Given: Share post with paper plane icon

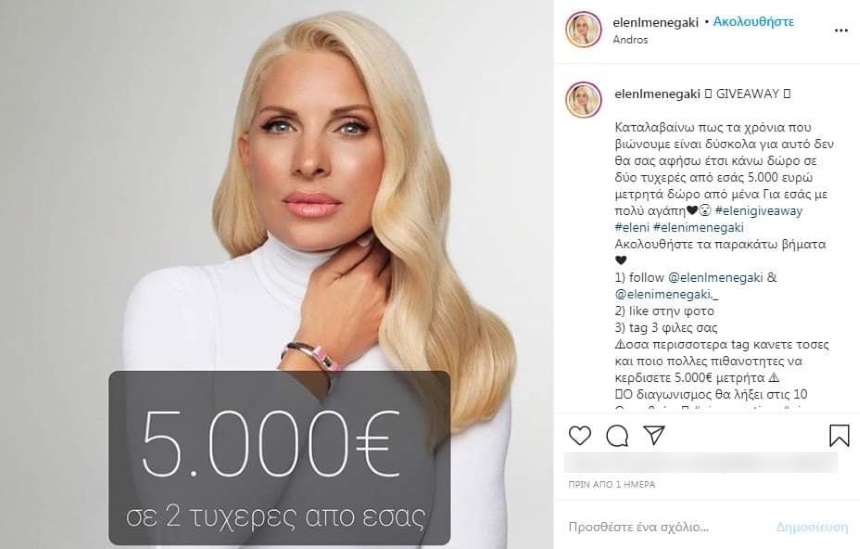Looking at the screenshot, I should click(x=654, y=435).
